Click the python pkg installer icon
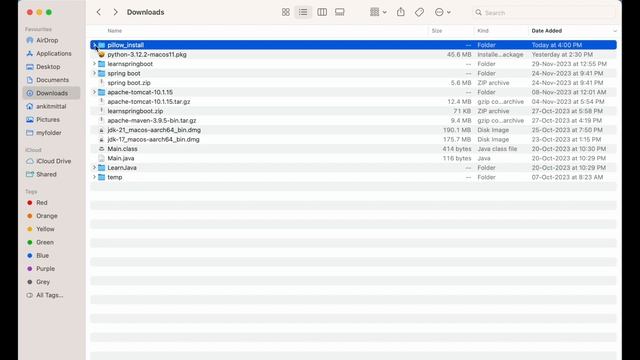This screenshot has height=360, width=640. click(102, 54)
